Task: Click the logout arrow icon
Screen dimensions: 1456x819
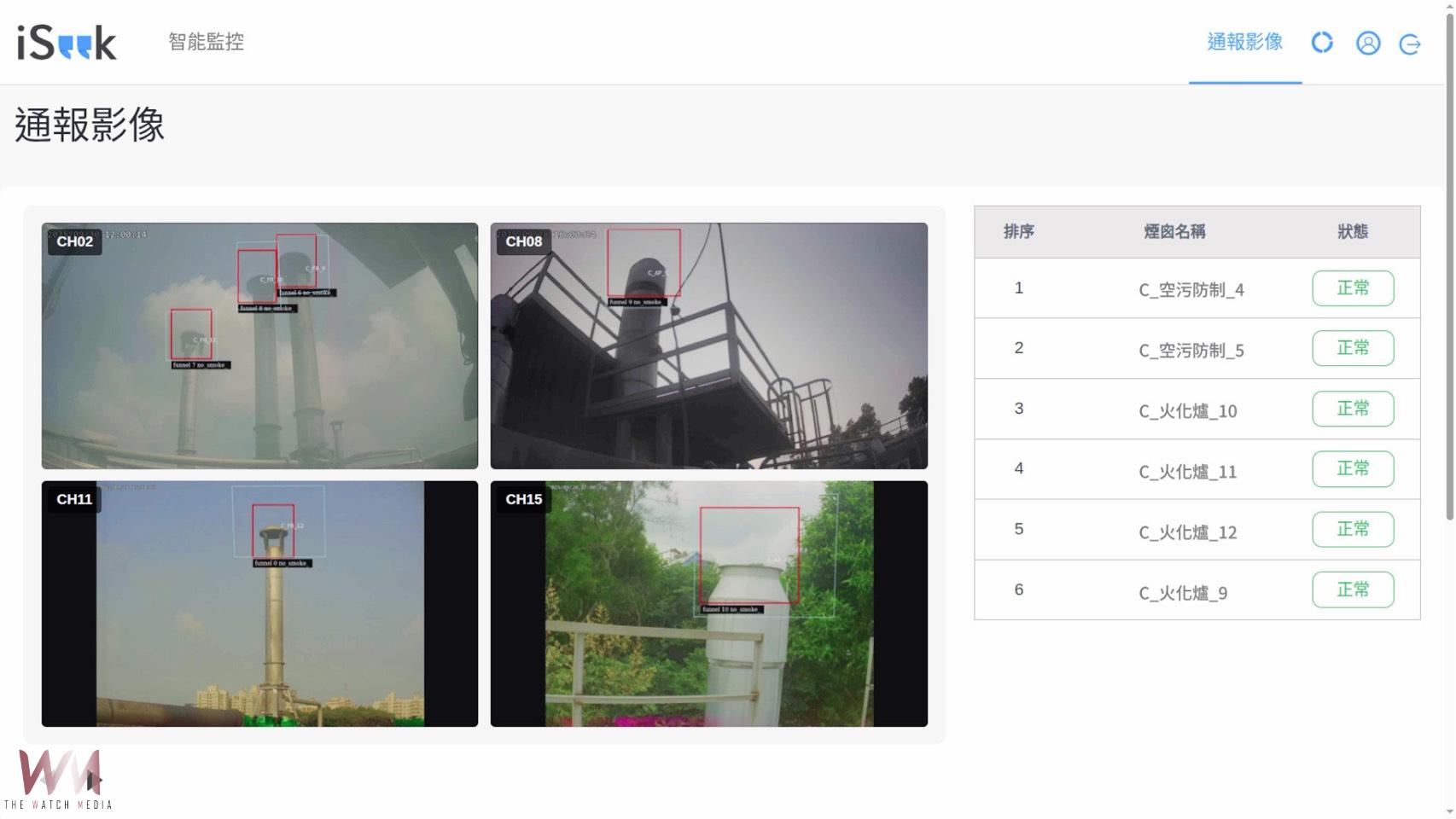Action: [x=1410, y=44]
